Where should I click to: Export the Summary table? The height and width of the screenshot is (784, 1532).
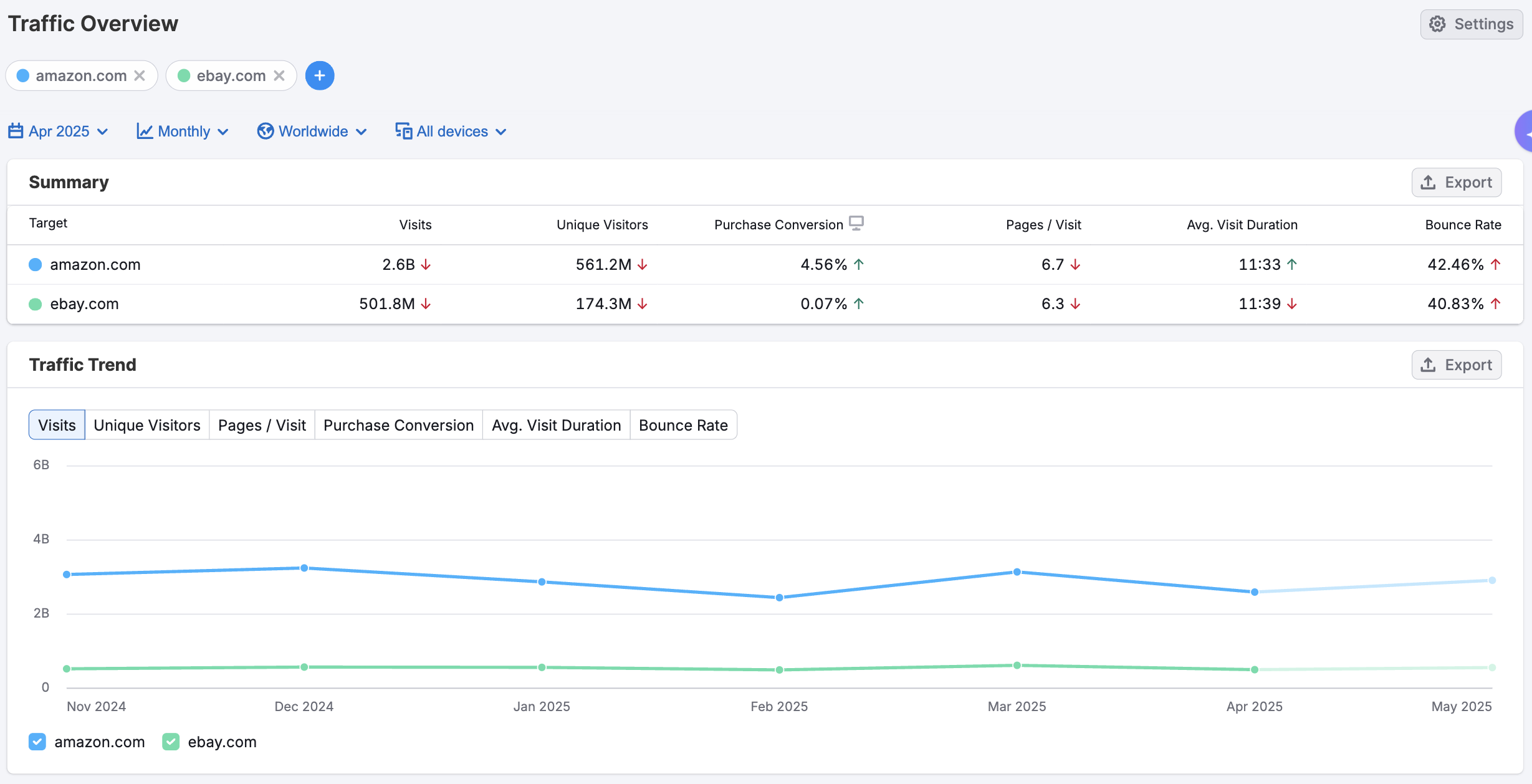pyautogui.click(x=1457, y=182)
